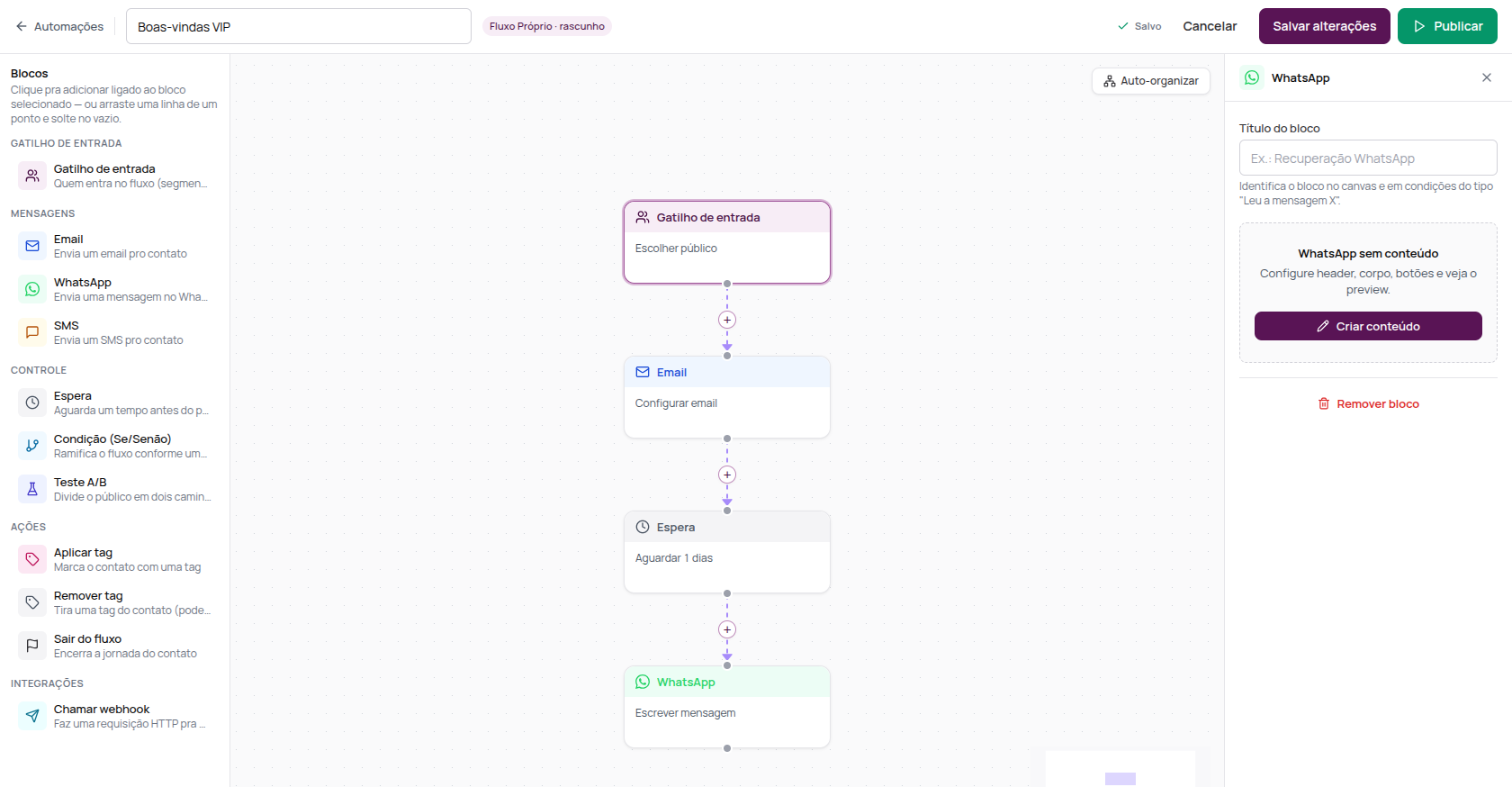Screen dimensions: 1512x787
Task: Focus the Título do bloco input field
Action: point(1368,158)
